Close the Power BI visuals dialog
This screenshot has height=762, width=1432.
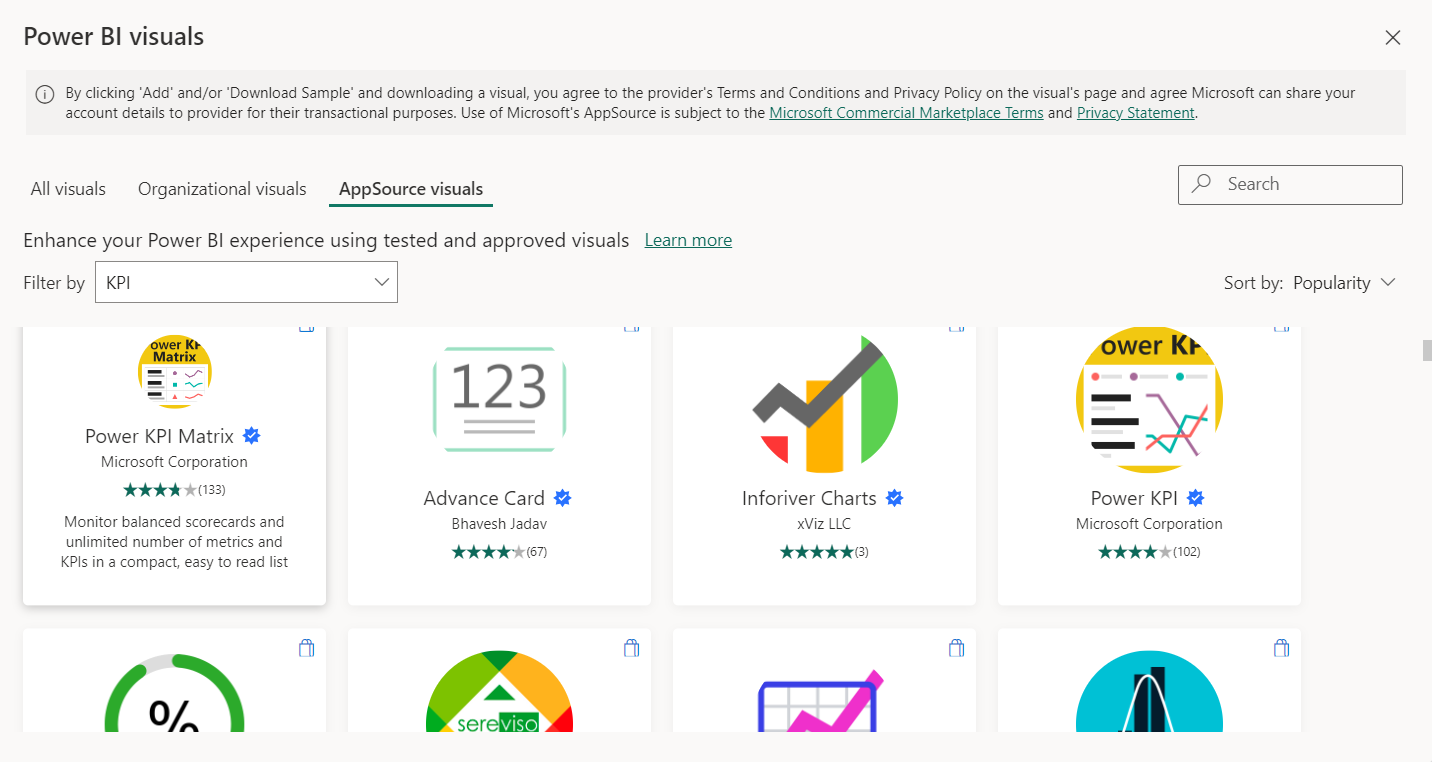point(1392,38)
